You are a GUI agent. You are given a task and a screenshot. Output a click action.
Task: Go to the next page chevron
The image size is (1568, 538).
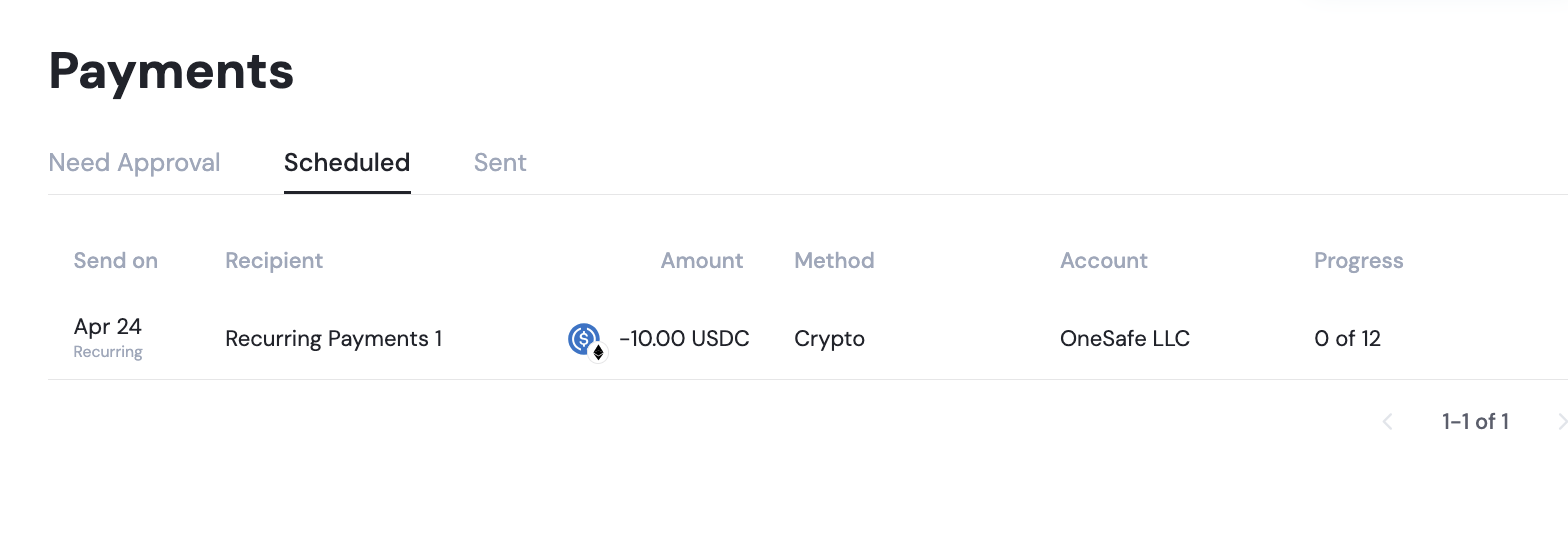coord(1561,422)
